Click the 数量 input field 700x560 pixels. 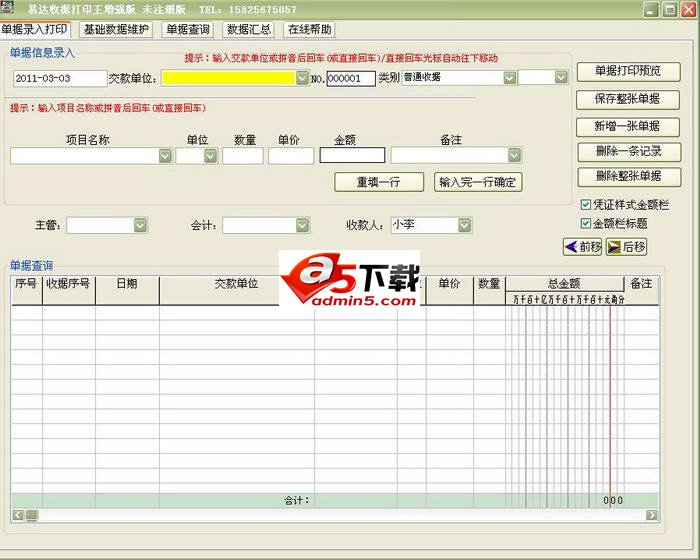coord(242,156)
